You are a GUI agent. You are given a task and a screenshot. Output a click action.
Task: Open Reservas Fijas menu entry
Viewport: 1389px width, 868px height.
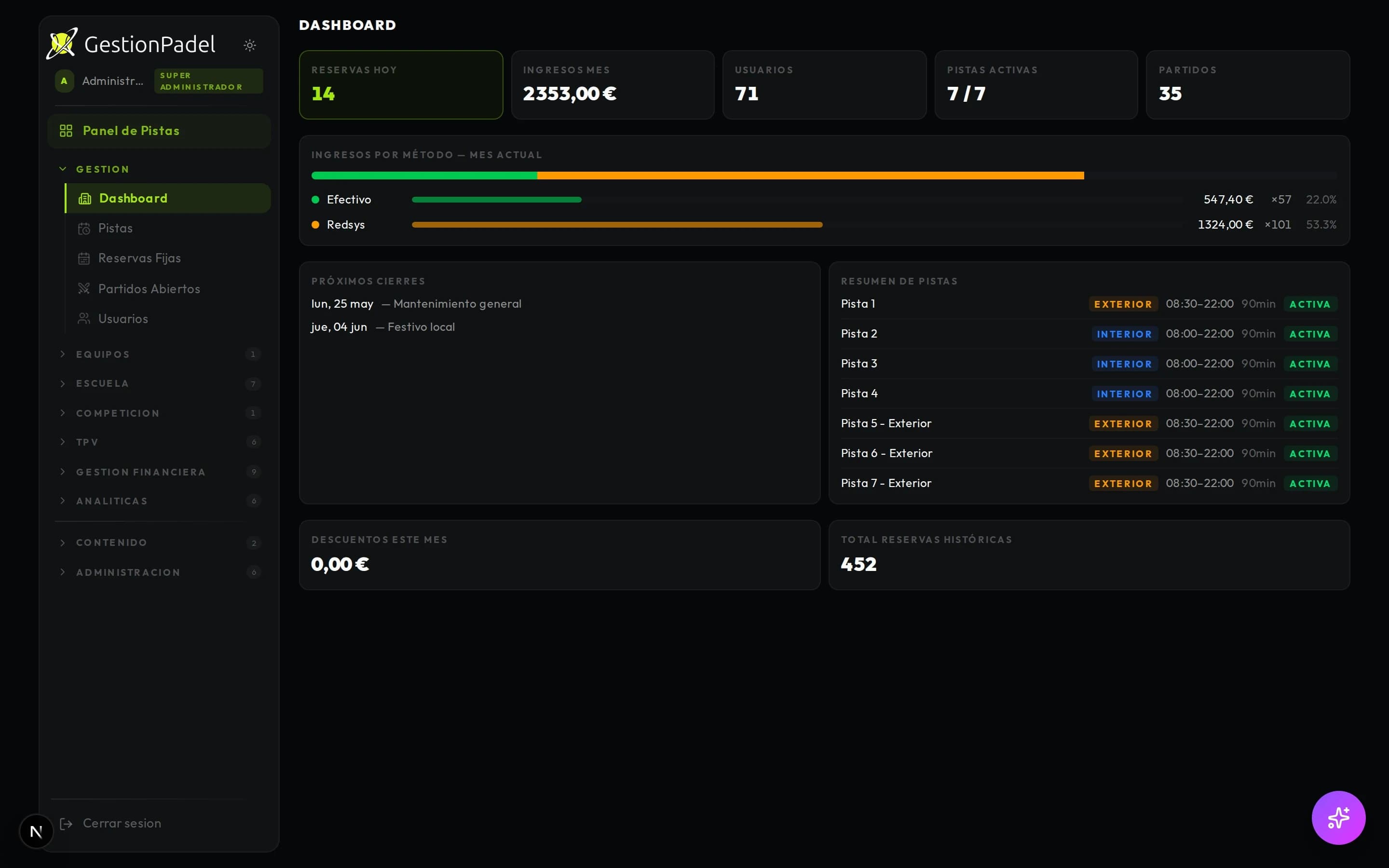pyautogui.click(x=168, y=258)
